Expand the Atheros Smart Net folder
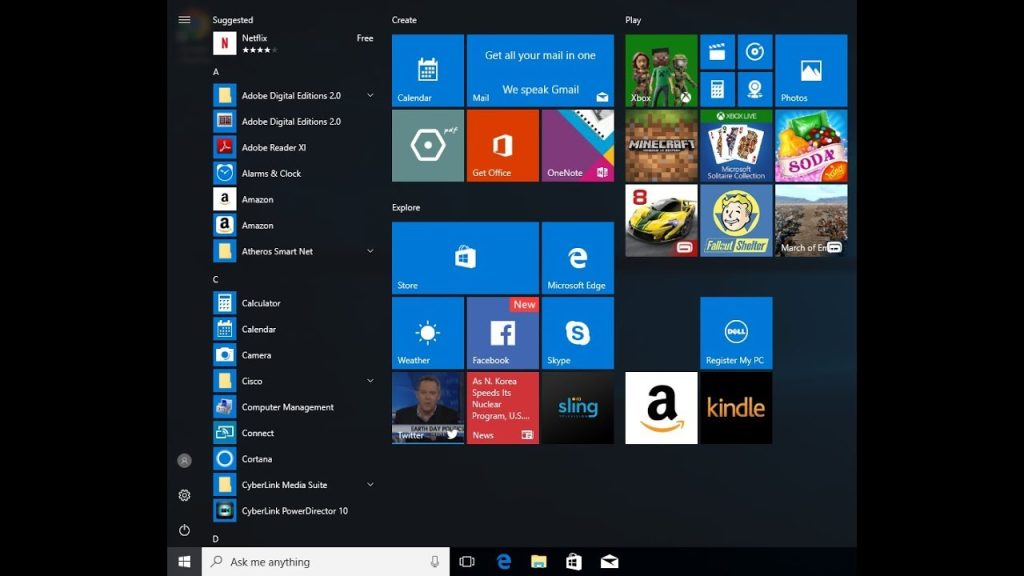The image size is (1024, 576). point(370,251)
